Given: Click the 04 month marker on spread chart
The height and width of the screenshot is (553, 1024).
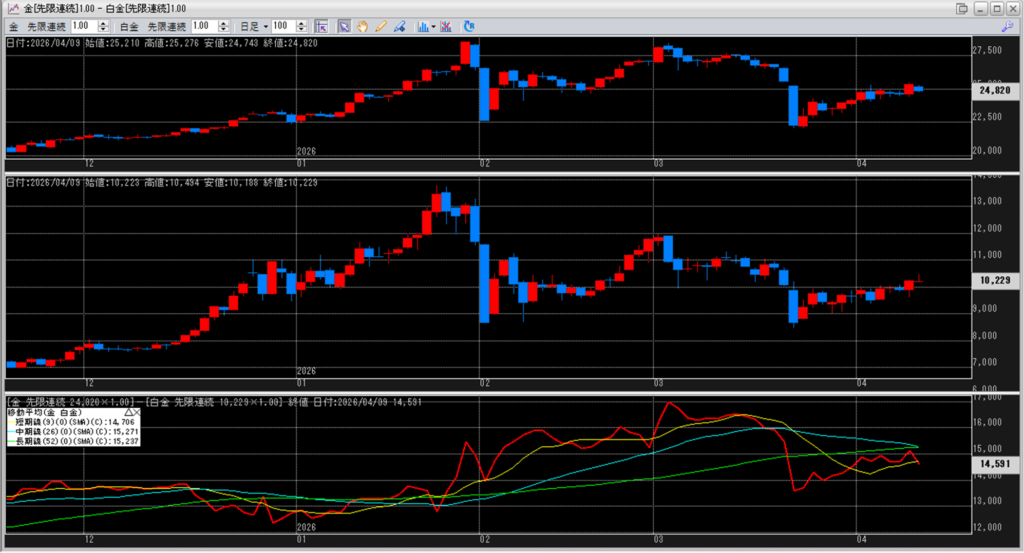Looking at the screenshot, I should (861, 539).
